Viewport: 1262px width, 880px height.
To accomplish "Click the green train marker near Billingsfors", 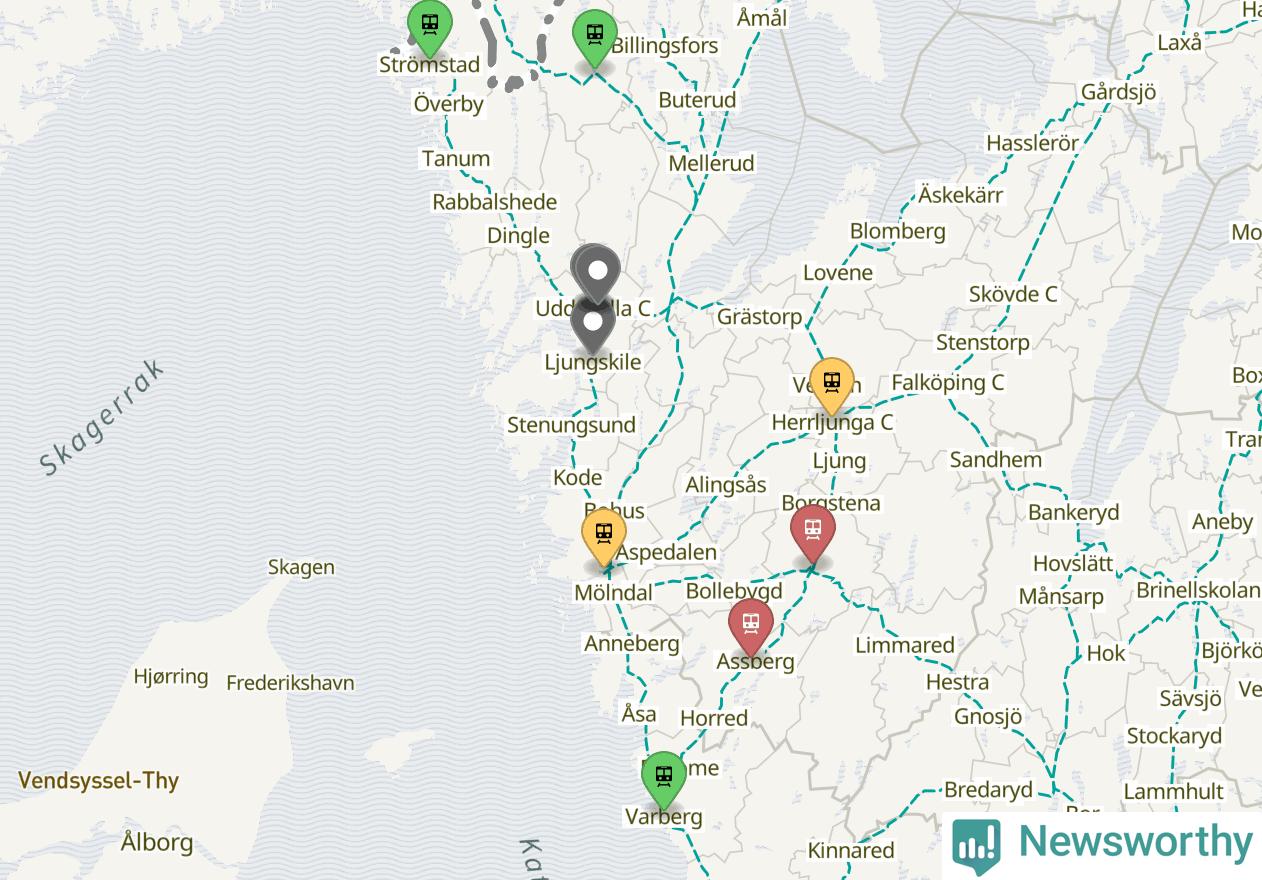I will 595,39.
